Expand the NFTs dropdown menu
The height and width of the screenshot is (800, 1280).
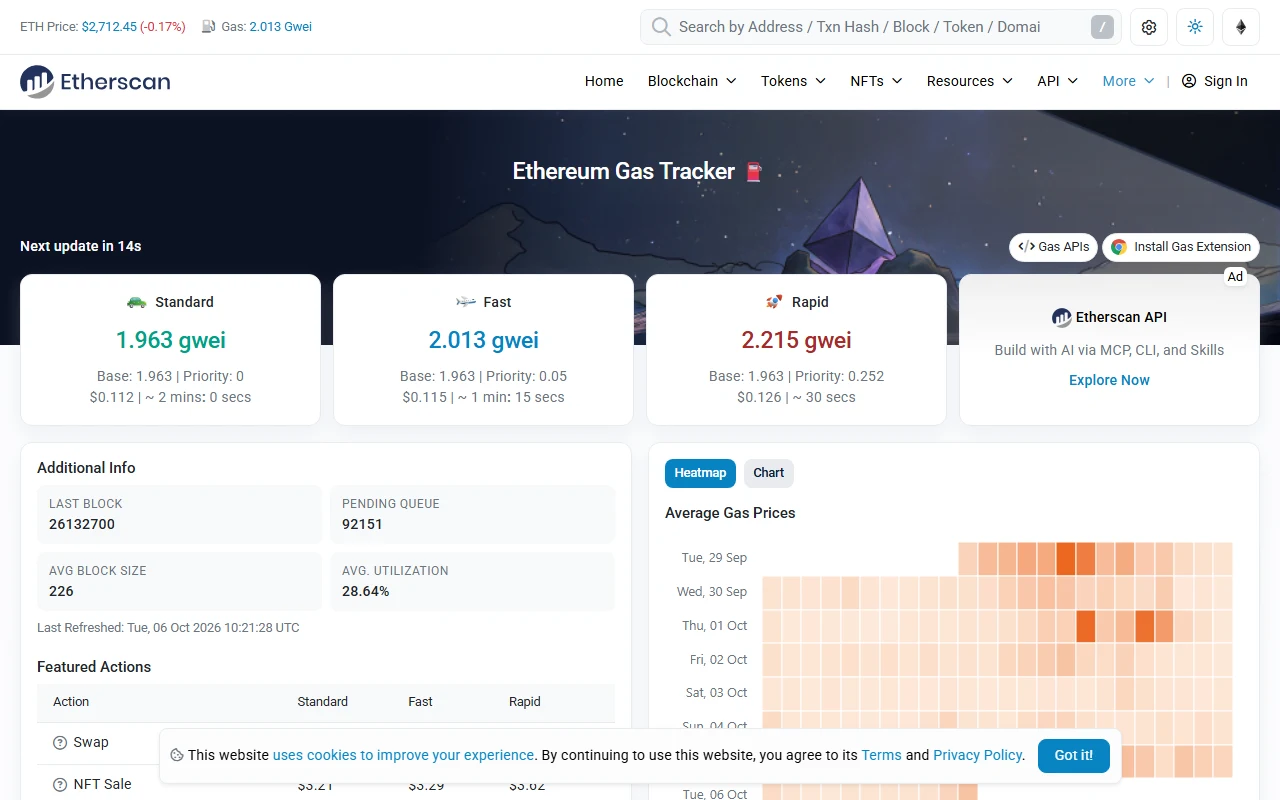(x=876, y=81)
